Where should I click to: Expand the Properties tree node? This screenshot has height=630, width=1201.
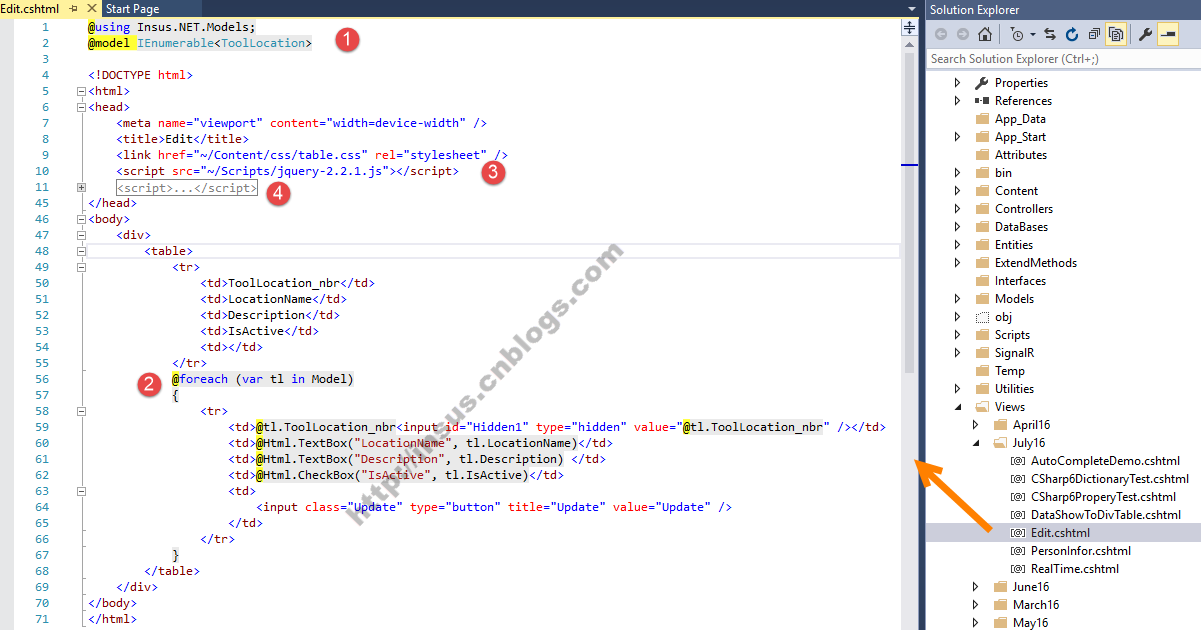tap(957, 83)
